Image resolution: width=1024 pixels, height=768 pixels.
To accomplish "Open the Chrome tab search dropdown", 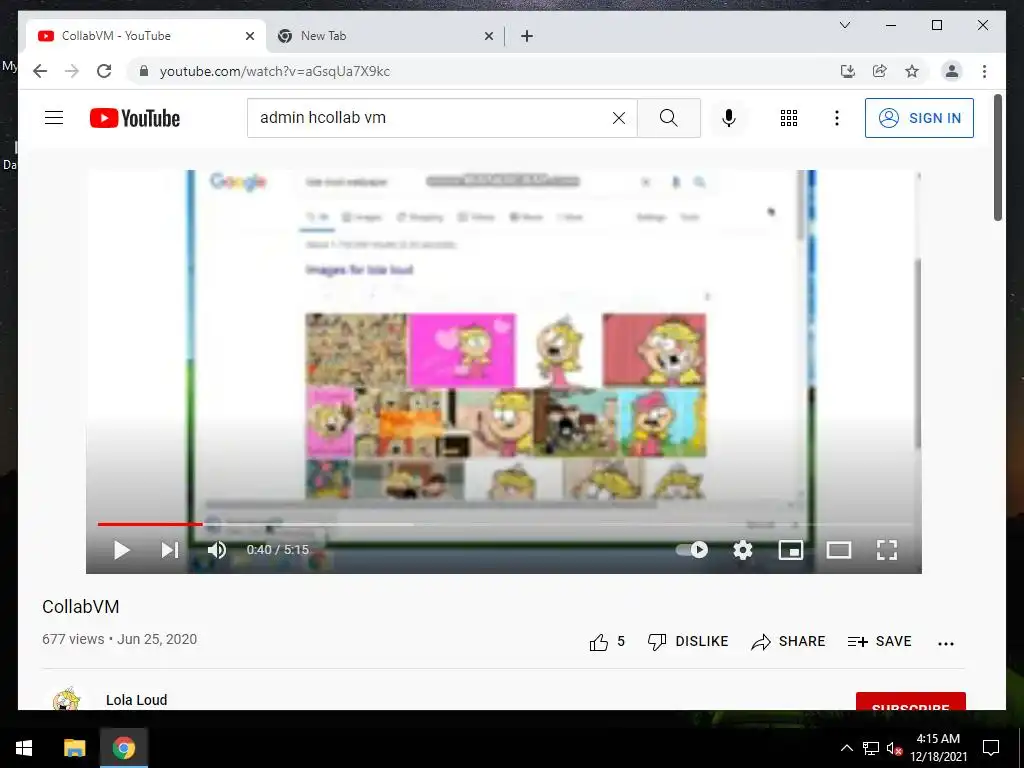I will [844, 25].
